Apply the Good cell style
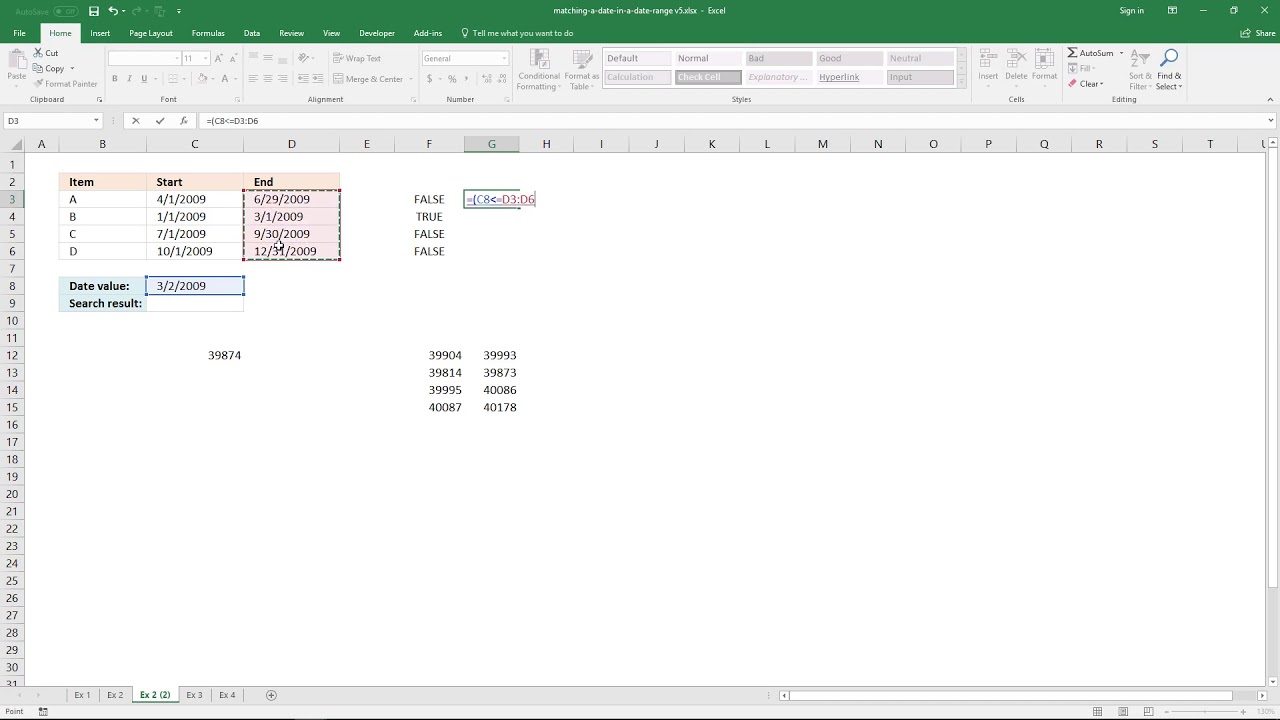 [x=849, y=58]
